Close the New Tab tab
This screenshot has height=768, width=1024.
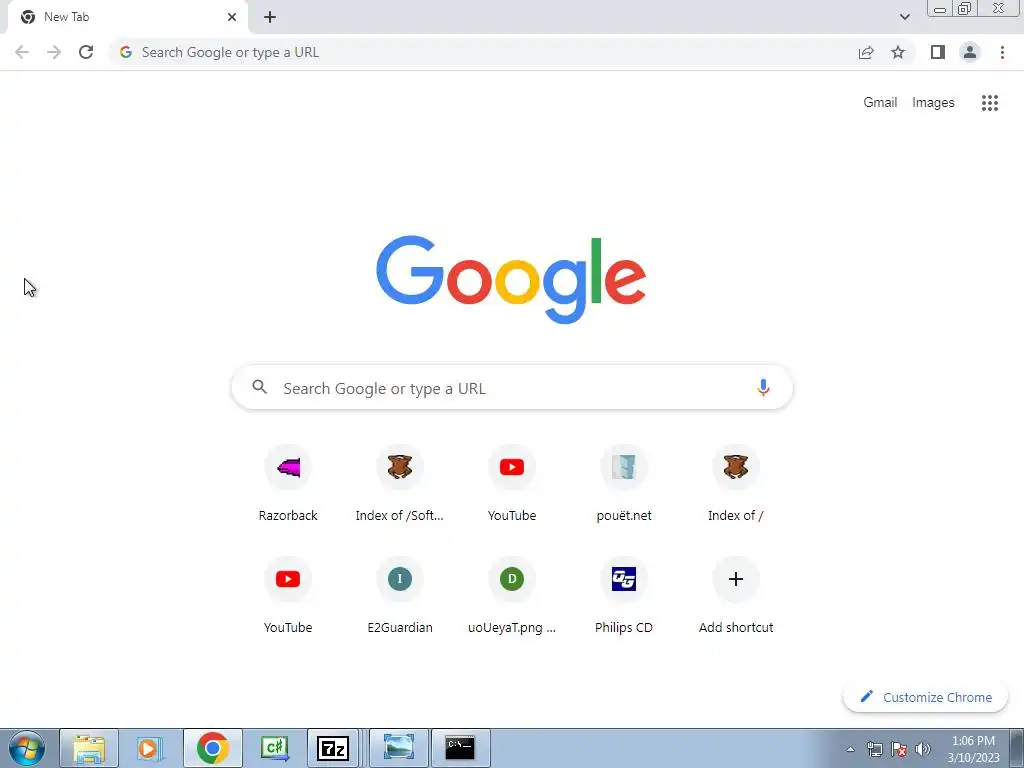point(232,17)
